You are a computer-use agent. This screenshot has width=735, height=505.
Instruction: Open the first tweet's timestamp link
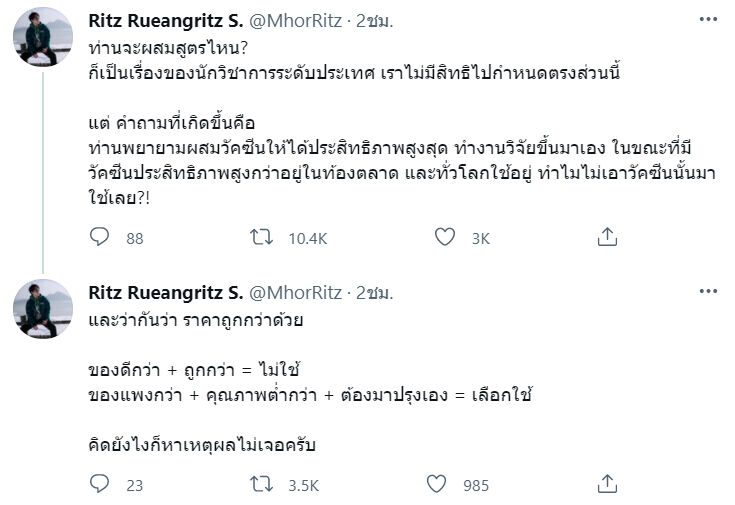pos(375,21)
